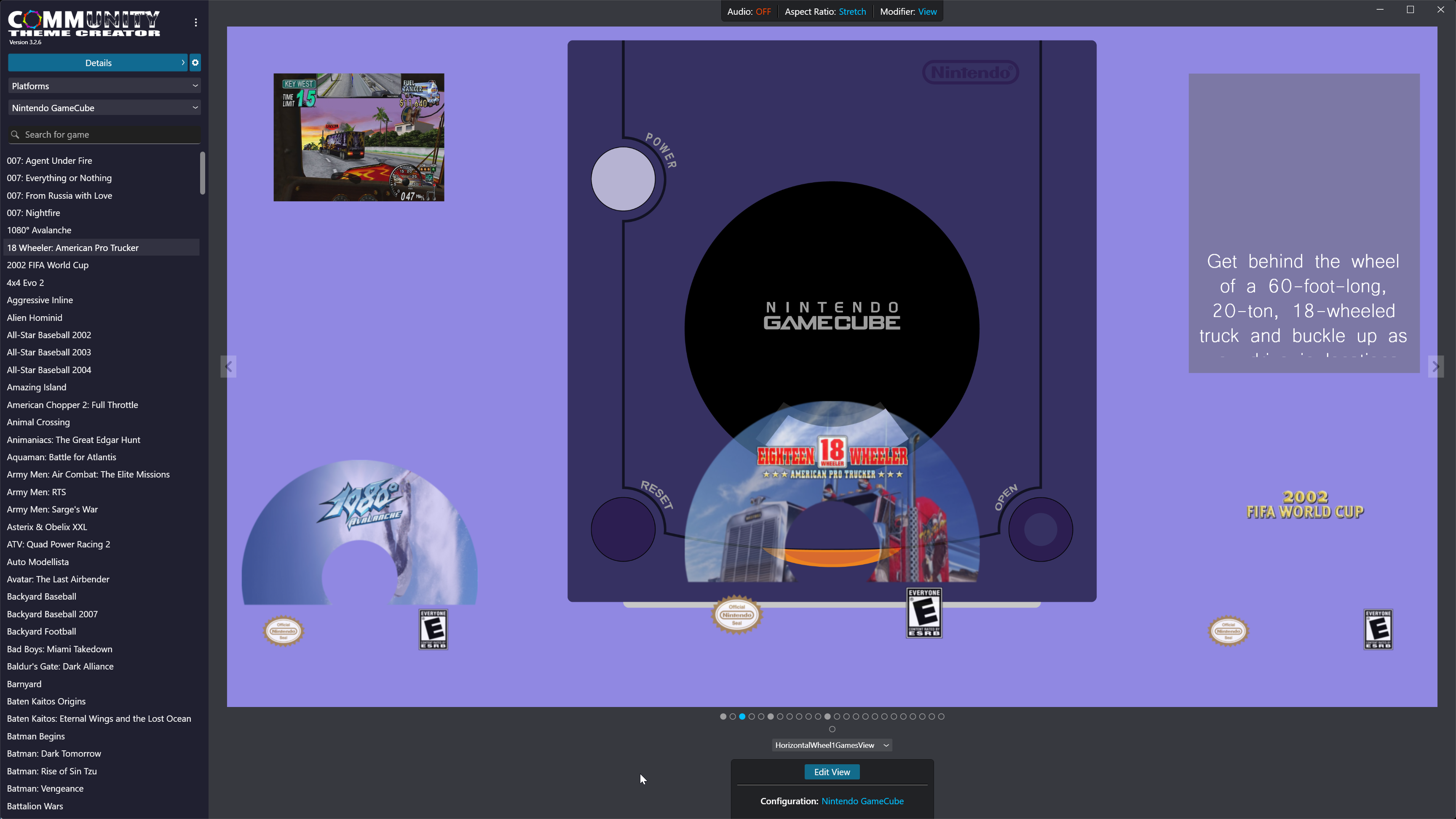
Task: Click the Details button
Action: point(98,63)
